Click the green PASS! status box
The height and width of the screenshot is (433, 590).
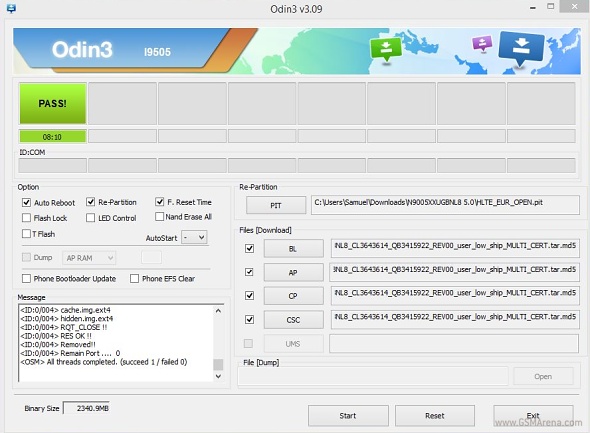pyautogui.click(x=53, y=103)
